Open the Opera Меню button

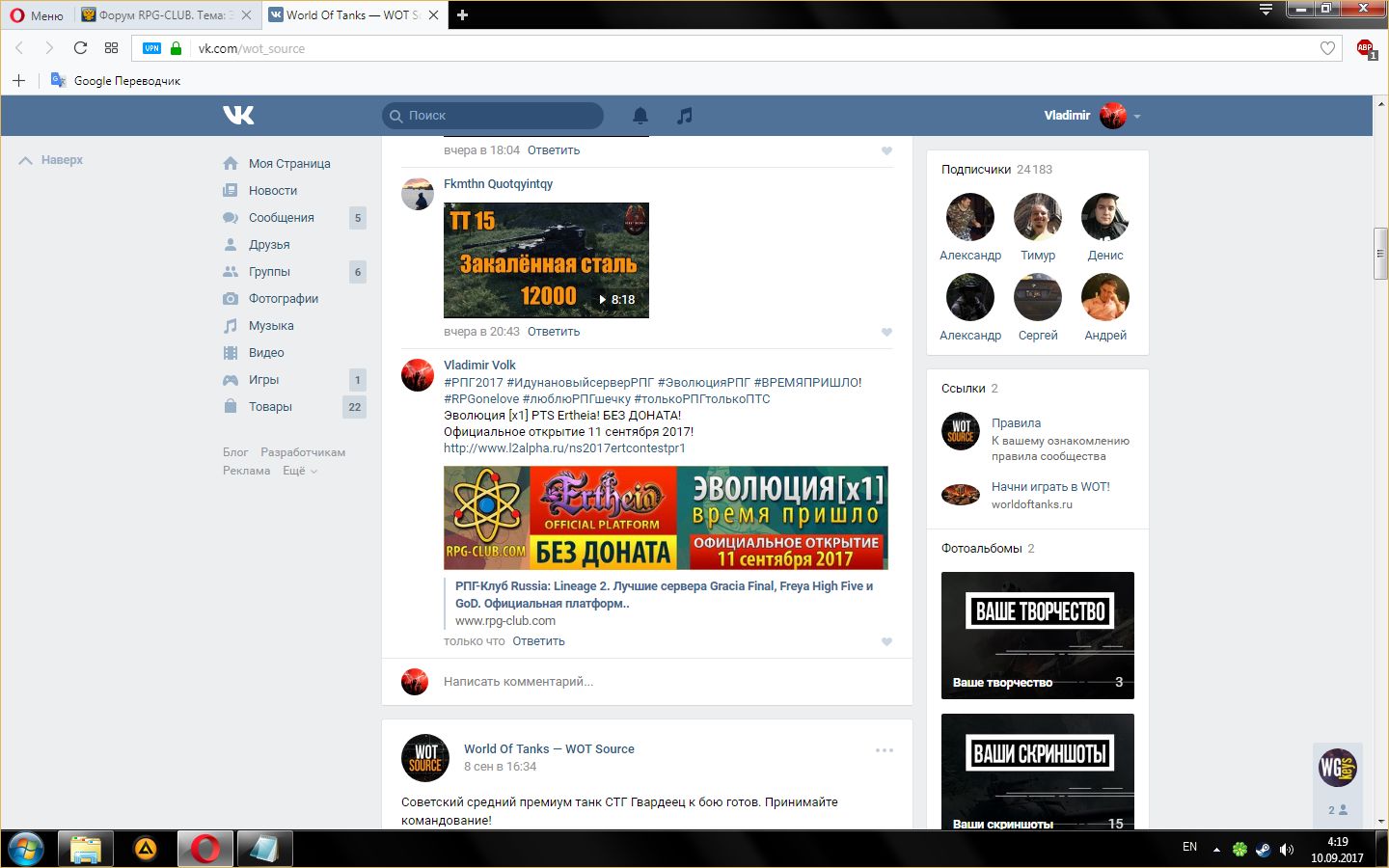37,14
